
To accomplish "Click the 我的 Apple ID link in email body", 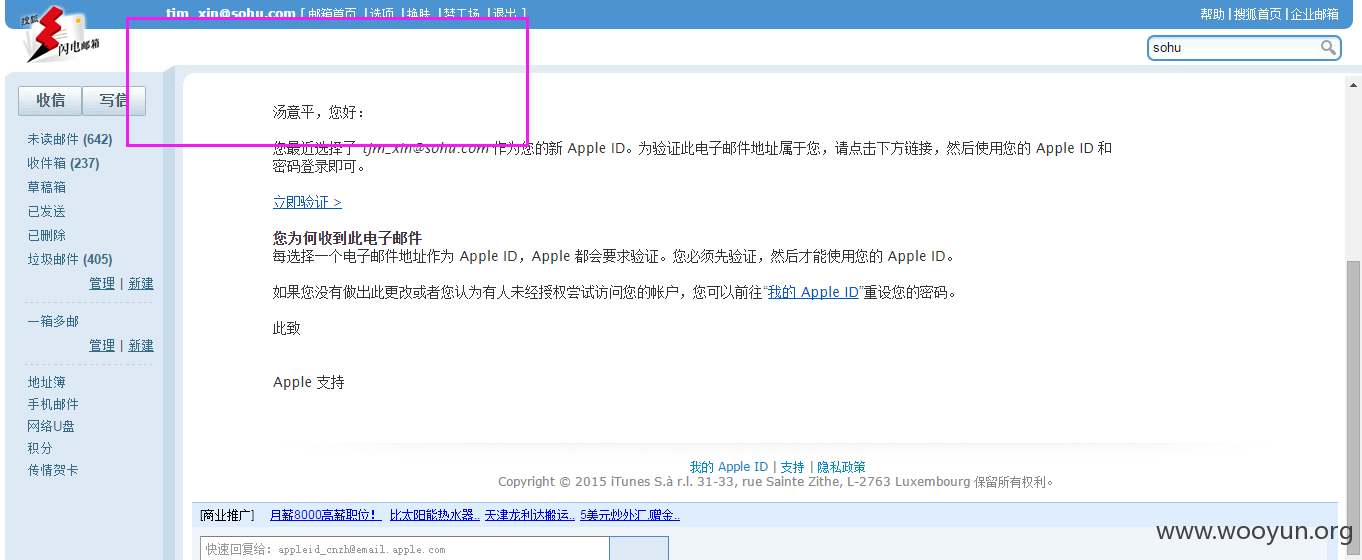I will tap(813, 293).
